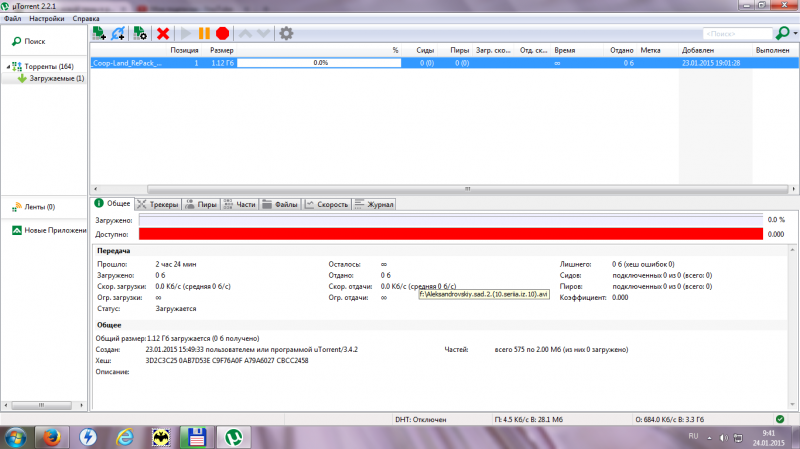
Task: Open the Настройки menu
Action: (46, 18)
